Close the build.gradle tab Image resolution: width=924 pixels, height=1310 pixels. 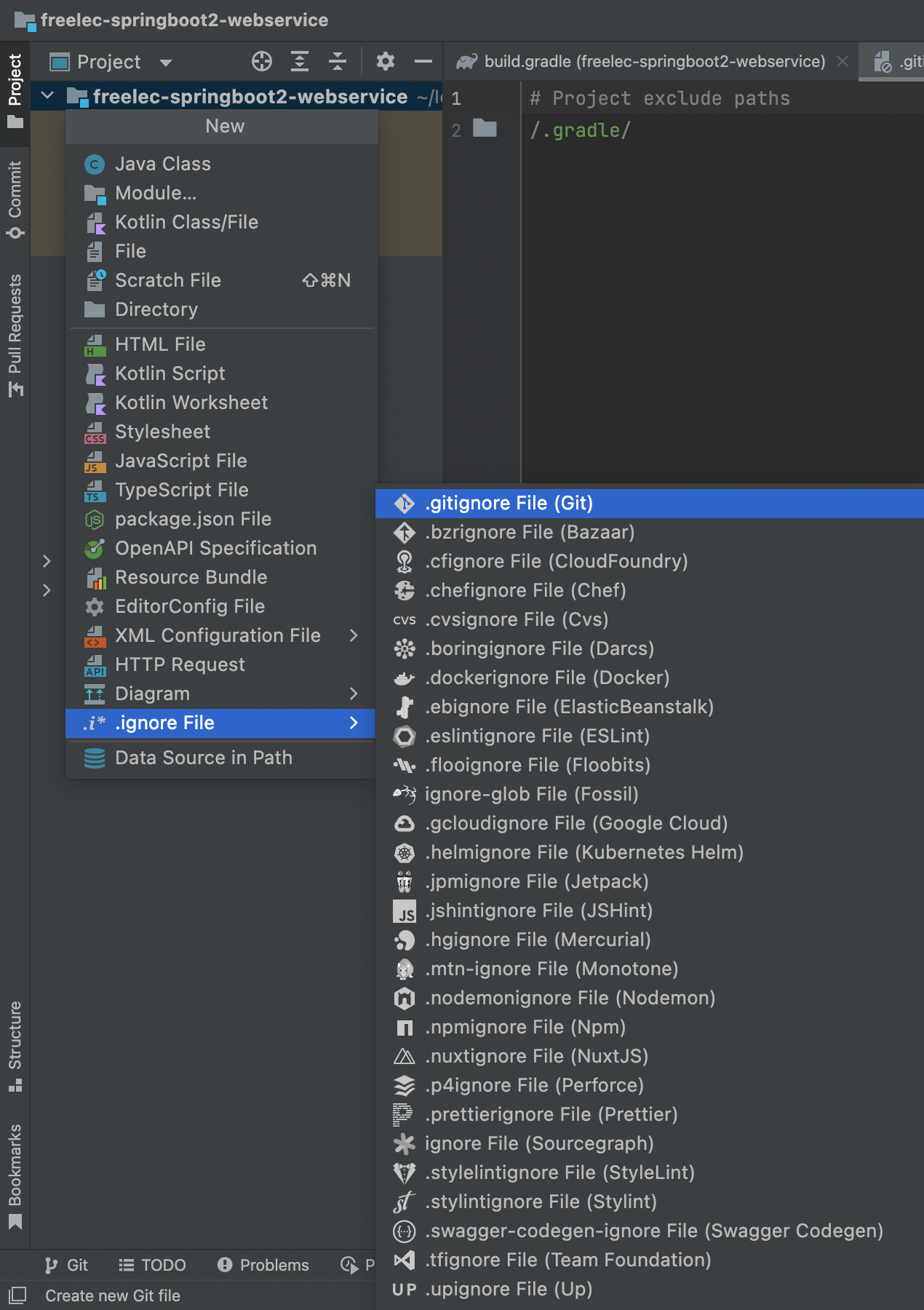click(x=843, y=61)
